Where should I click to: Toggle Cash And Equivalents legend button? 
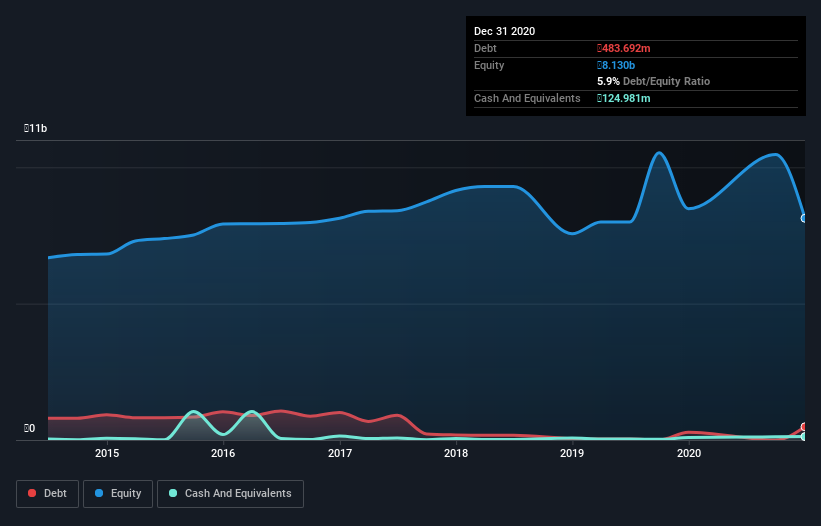tap(230, 494)
